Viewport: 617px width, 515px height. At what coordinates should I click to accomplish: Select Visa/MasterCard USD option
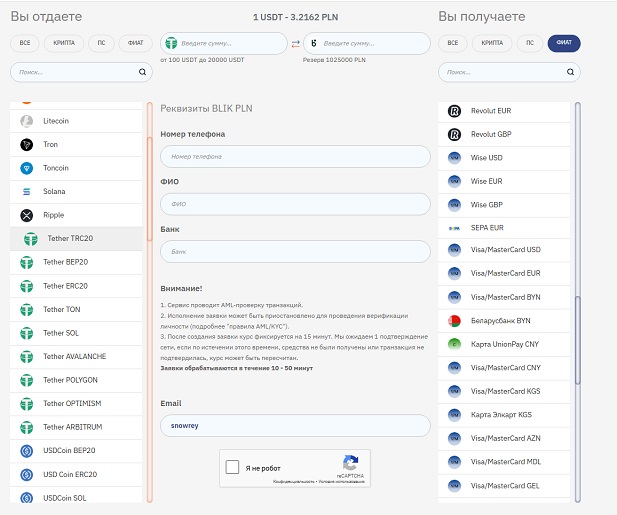[x=505, y=250]
